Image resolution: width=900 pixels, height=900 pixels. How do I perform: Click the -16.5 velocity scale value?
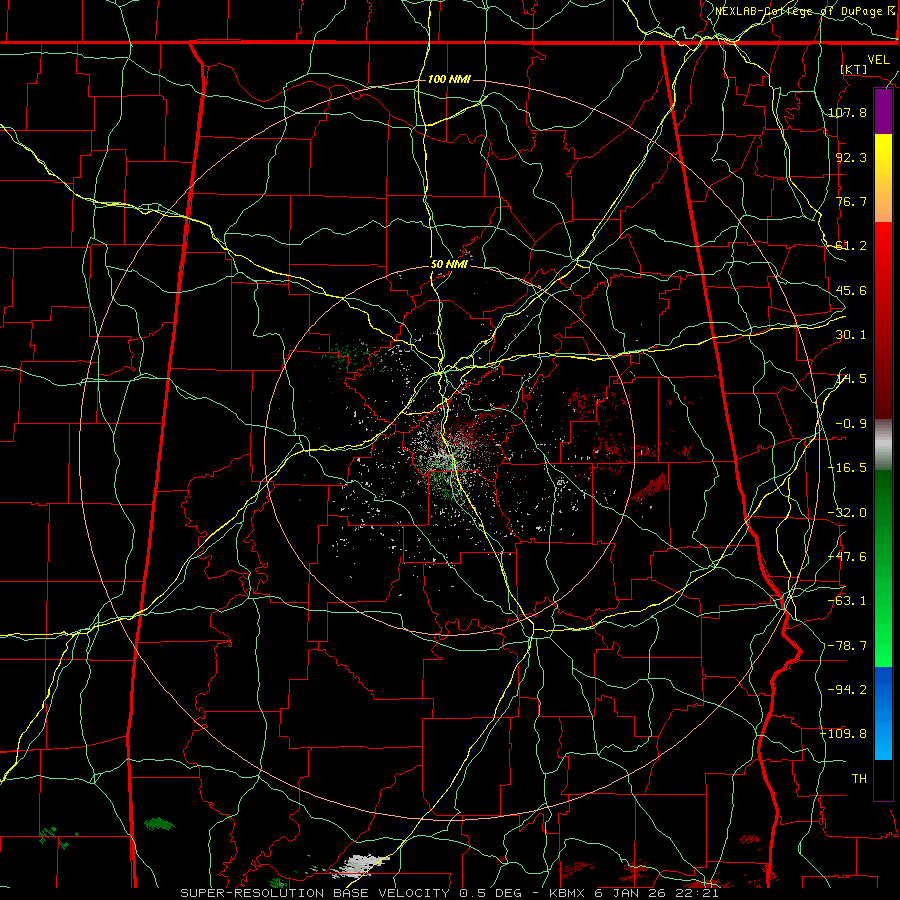coord(847,468)
